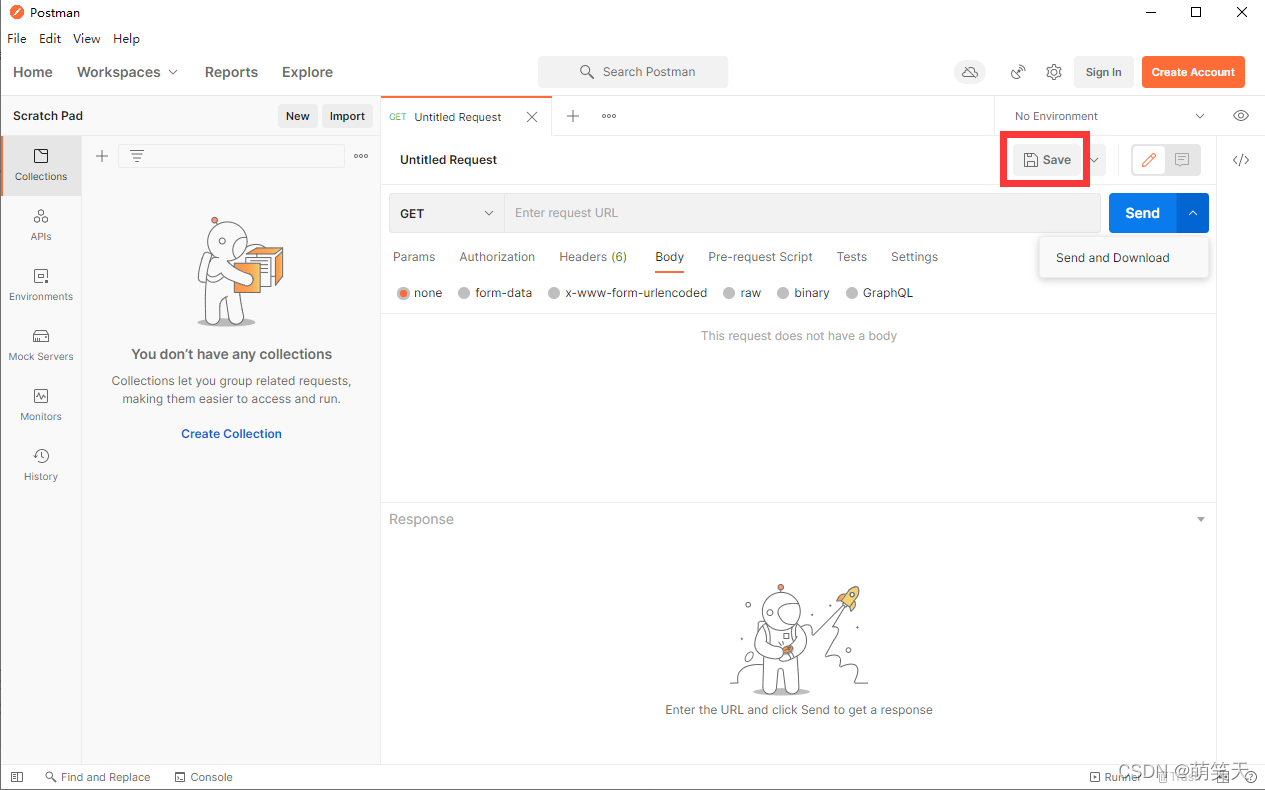Click the cloud sync offline icon
This screenshot has width=1265, height=790.
point(969,72)
